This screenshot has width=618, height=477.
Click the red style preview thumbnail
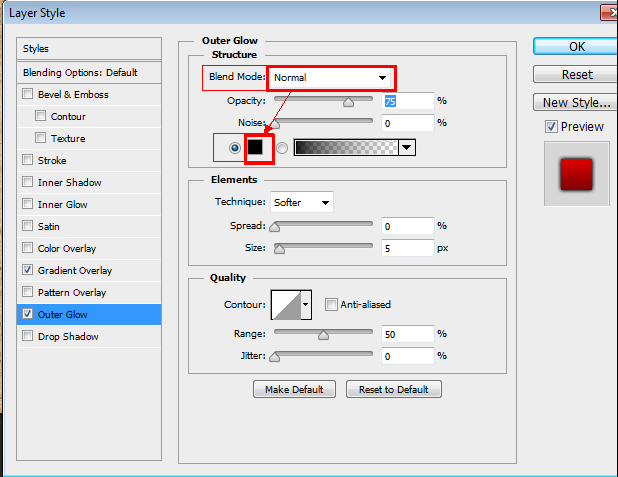pyautogui.click(x=577, y=174)
